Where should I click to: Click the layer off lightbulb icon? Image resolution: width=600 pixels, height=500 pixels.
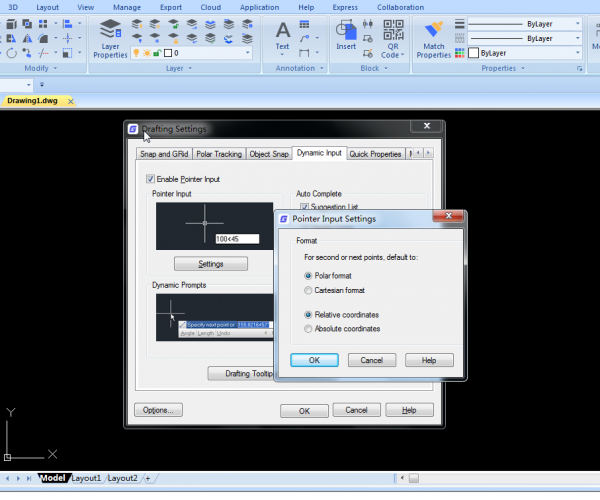(137, 38)
